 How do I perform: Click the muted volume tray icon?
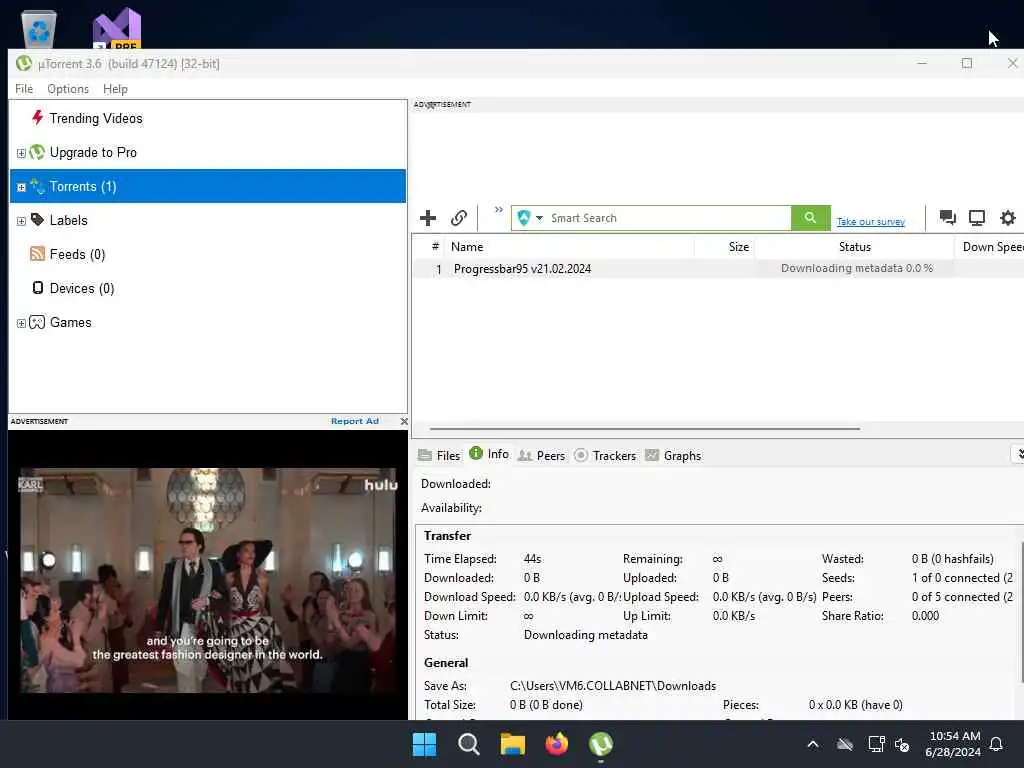click(903, 744)
